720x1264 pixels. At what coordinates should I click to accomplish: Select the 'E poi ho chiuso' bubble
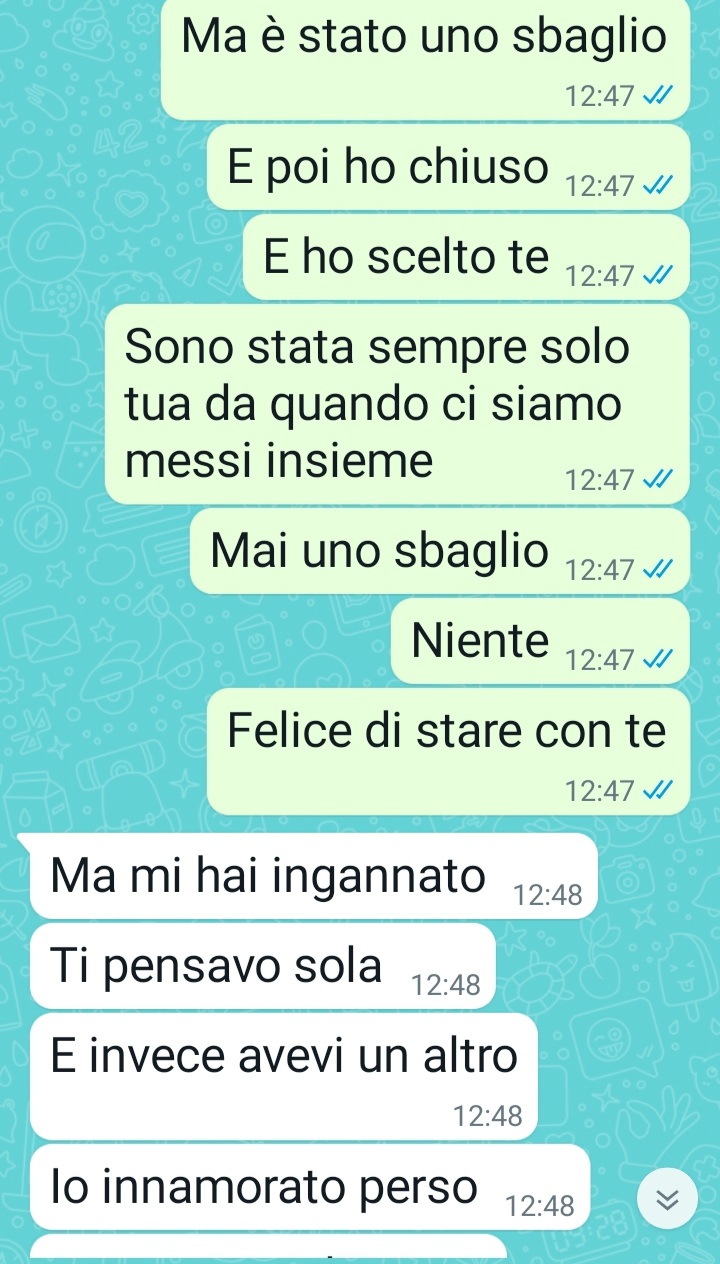448,167
